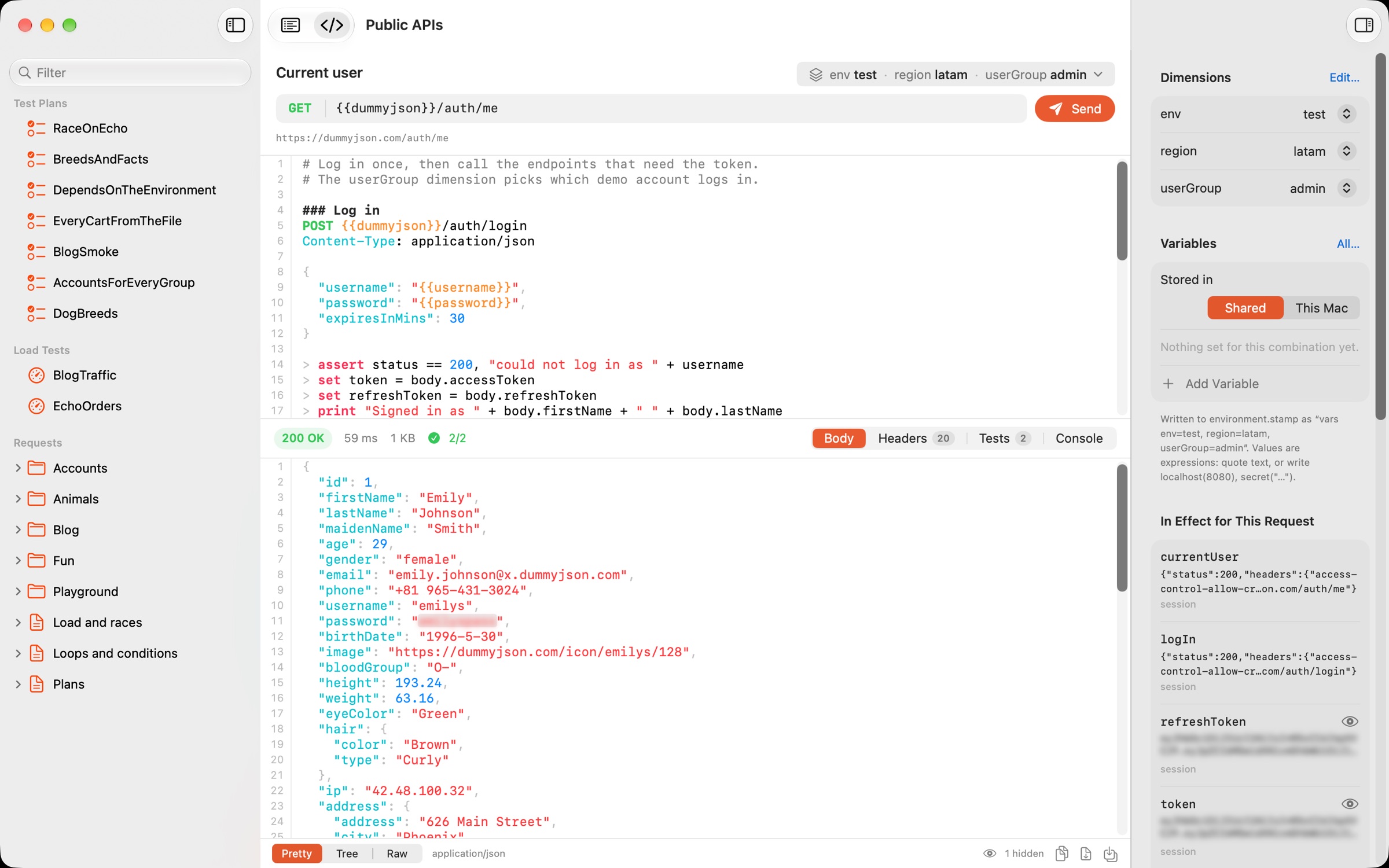Image resolution: width=1389 pixels, height=868 pixels.
Task: Click All... link for Variables
Action: pyautogui.click(x=1347, y=244)
